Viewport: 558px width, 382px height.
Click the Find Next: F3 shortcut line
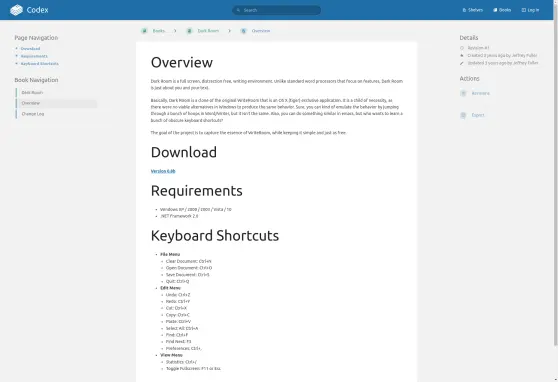click(178, 342)
